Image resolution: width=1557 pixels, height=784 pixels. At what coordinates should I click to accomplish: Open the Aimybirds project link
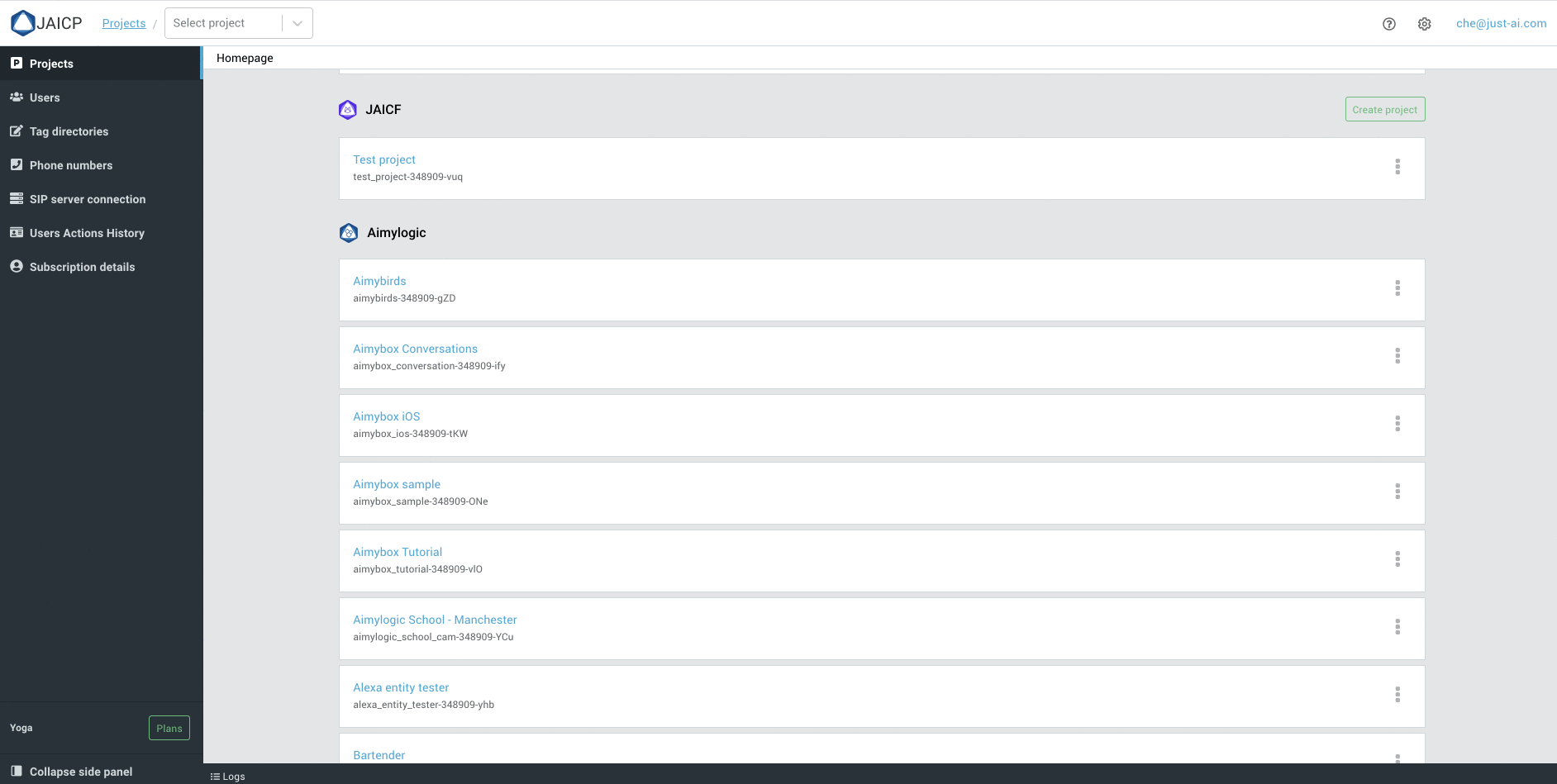click(x=379, y=281)
